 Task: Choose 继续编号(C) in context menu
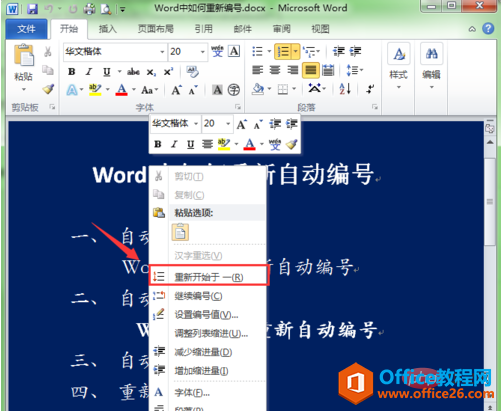207,296
